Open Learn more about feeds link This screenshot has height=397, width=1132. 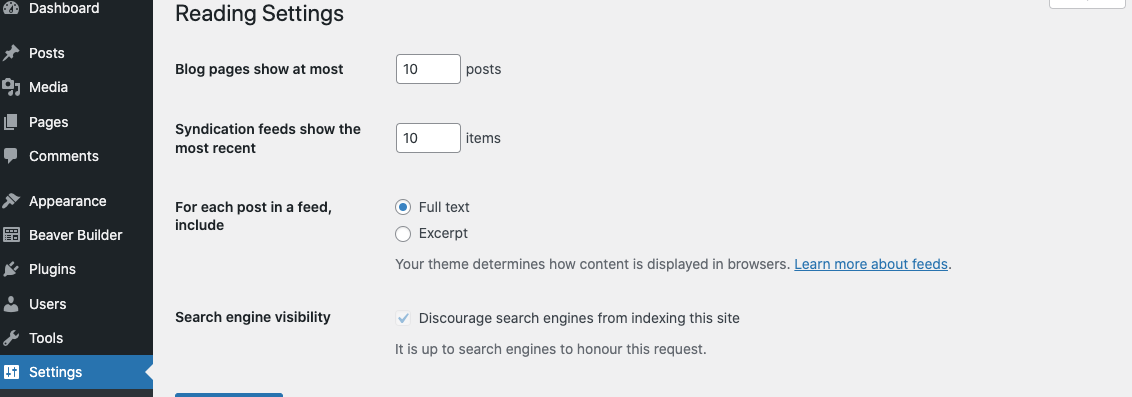click(x=871, y=264)
